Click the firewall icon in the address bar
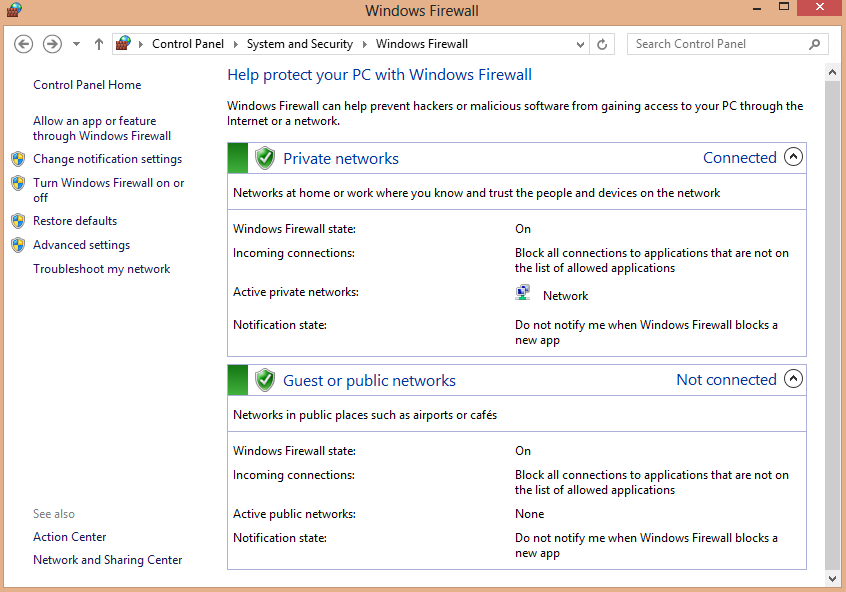 coord(124,43)
